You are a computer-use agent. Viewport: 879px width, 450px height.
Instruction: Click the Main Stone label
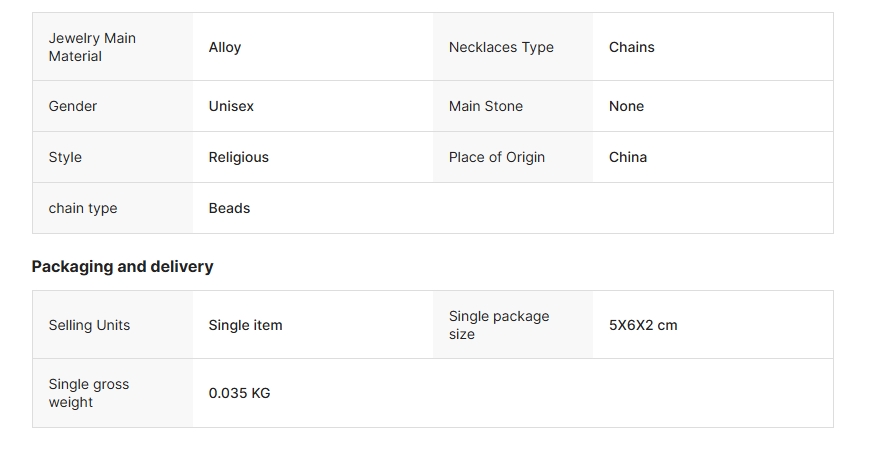tap(486, 106)
